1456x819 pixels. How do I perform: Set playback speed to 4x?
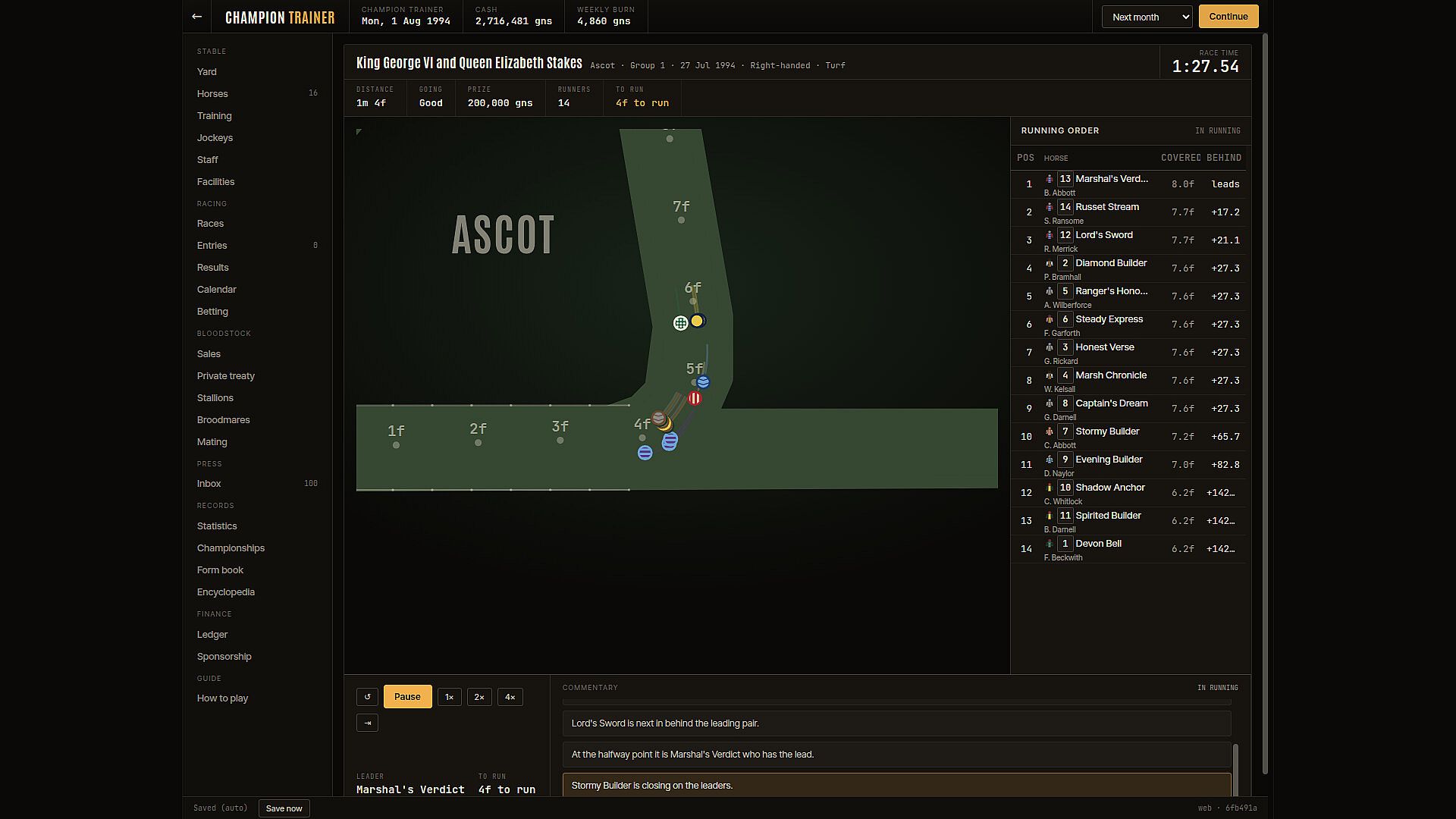click(510, 697)
